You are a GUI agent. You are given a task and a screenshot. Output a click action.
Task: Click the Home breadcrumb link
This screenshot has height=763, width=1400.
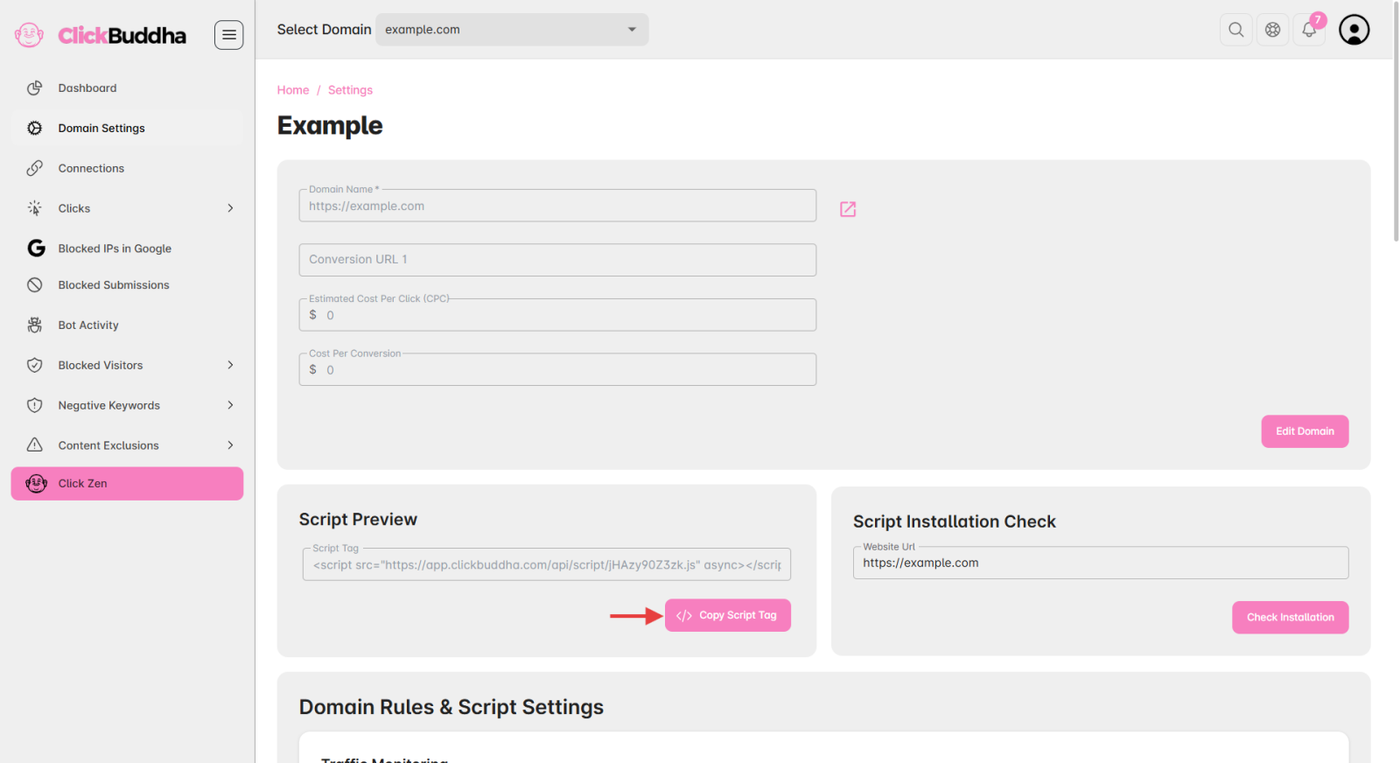(293, 90)
